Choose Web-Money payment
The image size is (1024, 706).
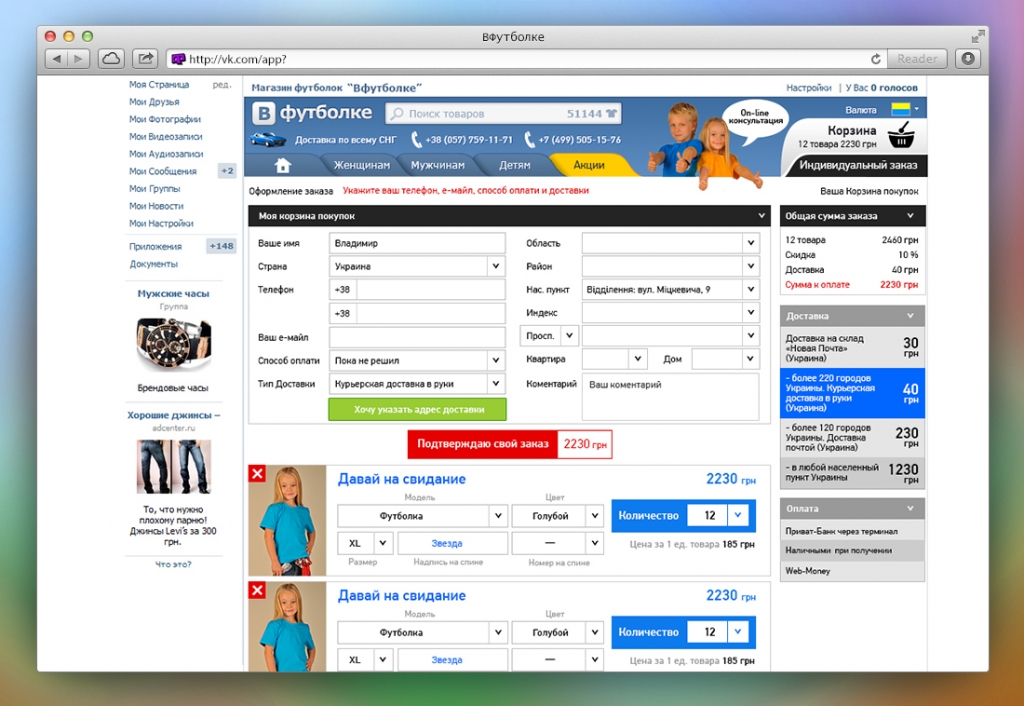click(x=852, y=571)
